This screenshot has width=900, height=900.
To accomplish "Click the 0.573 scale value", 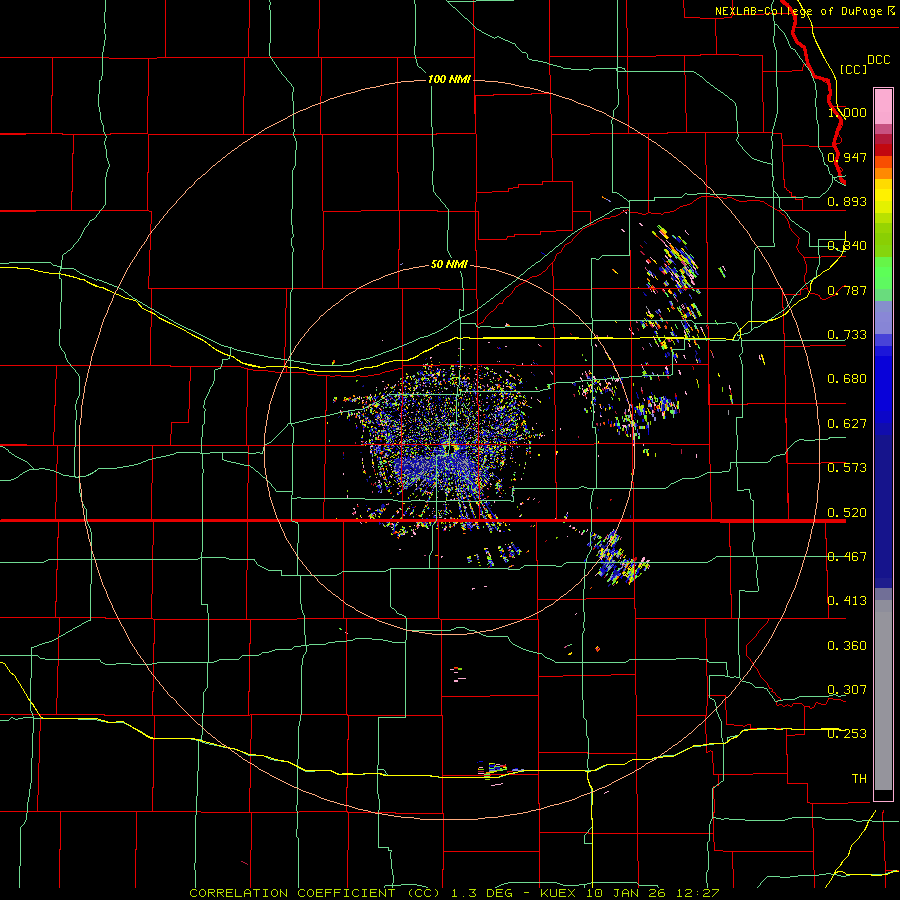I will pos(847,468).
